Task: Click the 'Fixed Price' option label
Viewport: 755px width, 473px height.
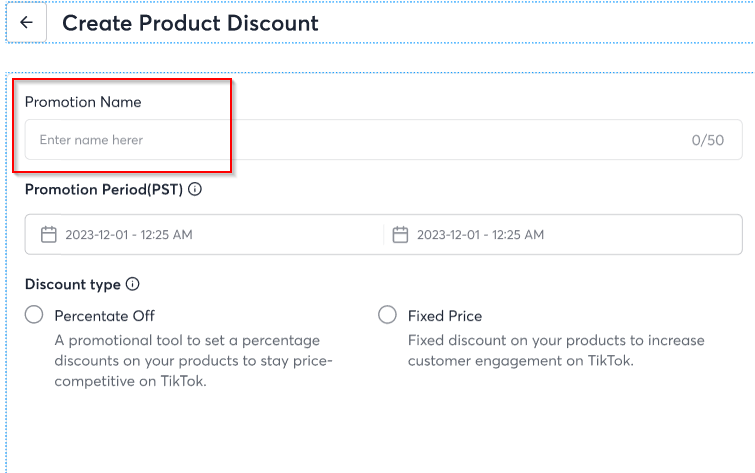Action: pyautogui.click(x=445, y=316)
